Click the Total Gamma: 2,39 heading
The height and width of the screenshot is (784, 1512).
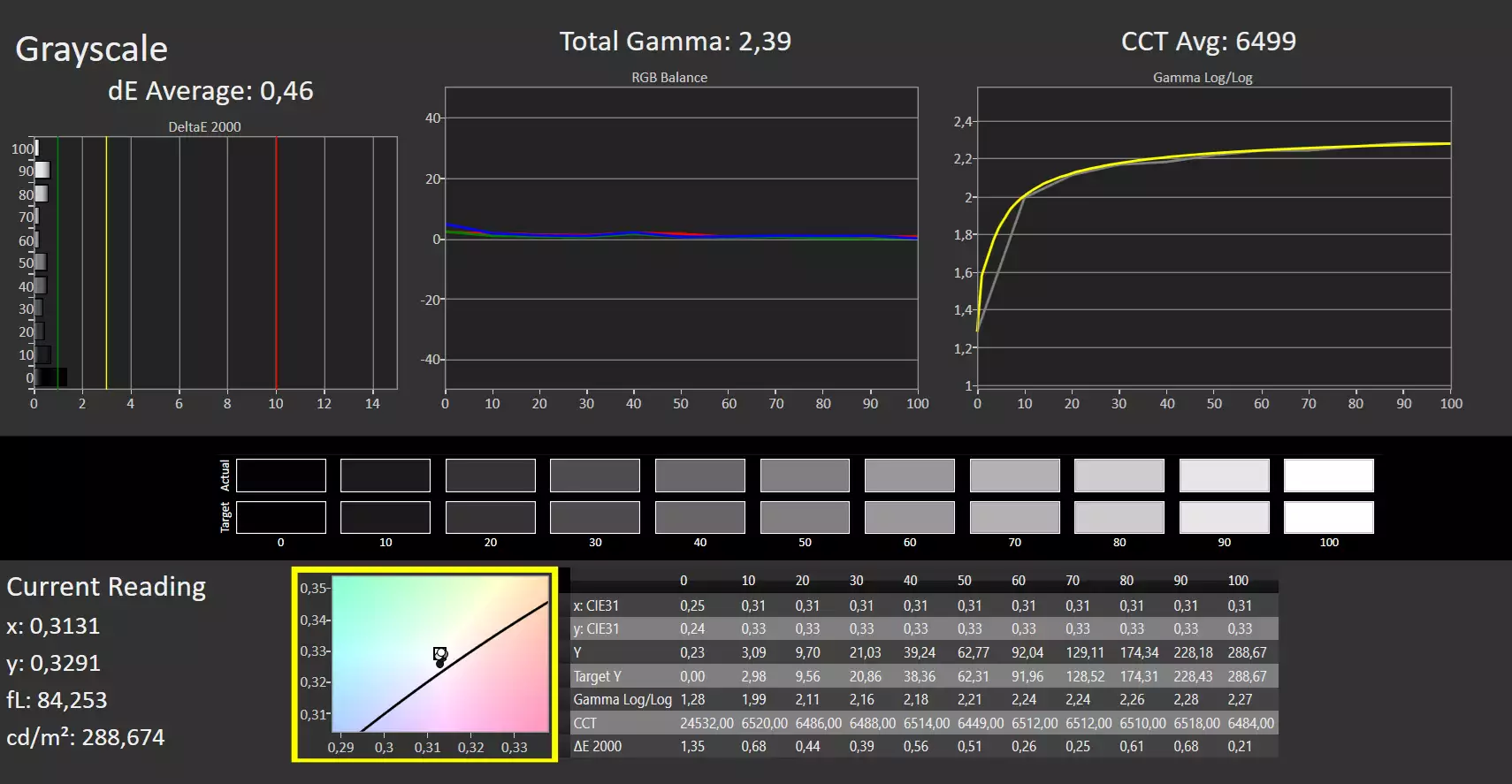coord(676,41)
